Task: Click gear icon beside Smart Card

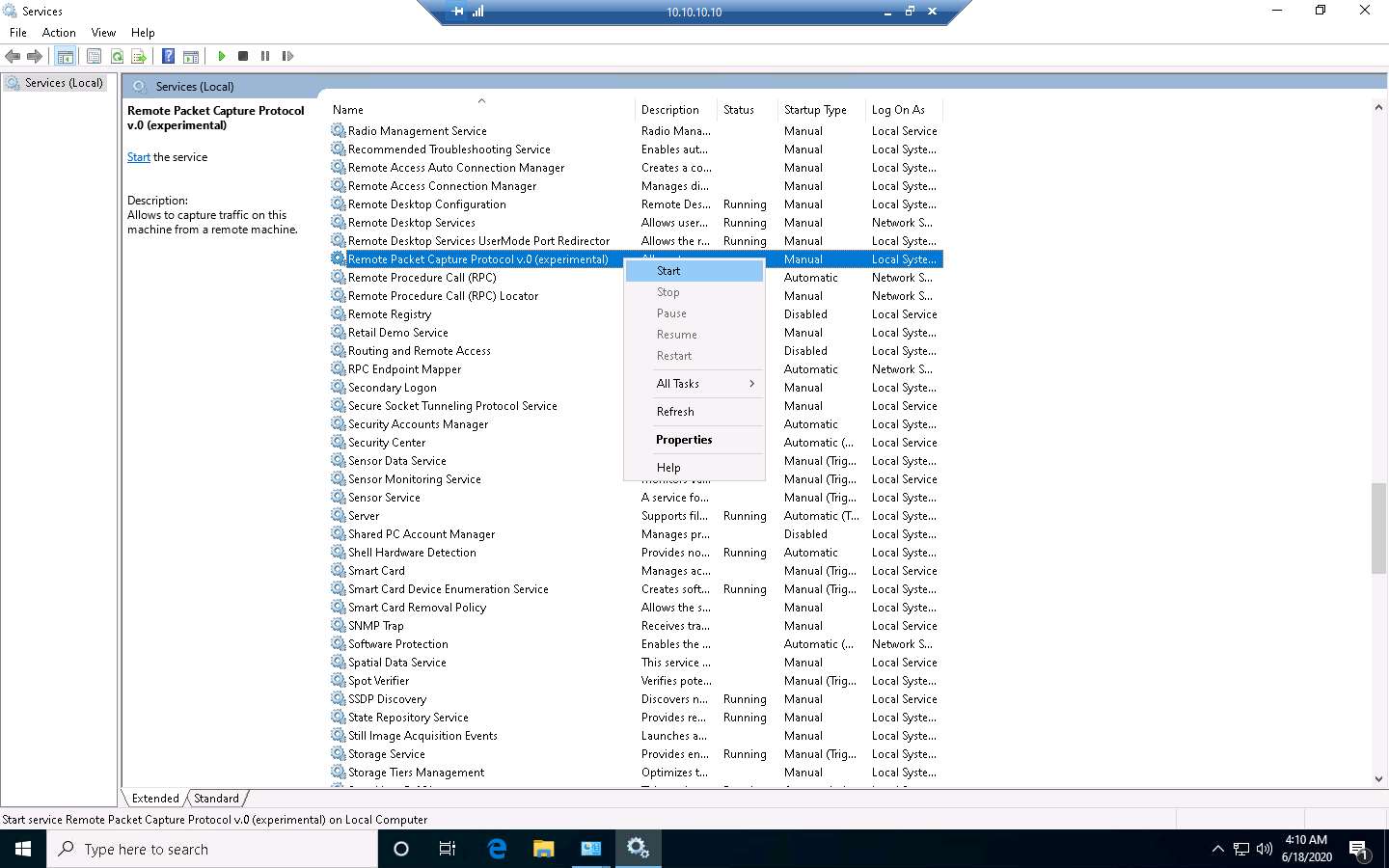Action: click(339, 570)
